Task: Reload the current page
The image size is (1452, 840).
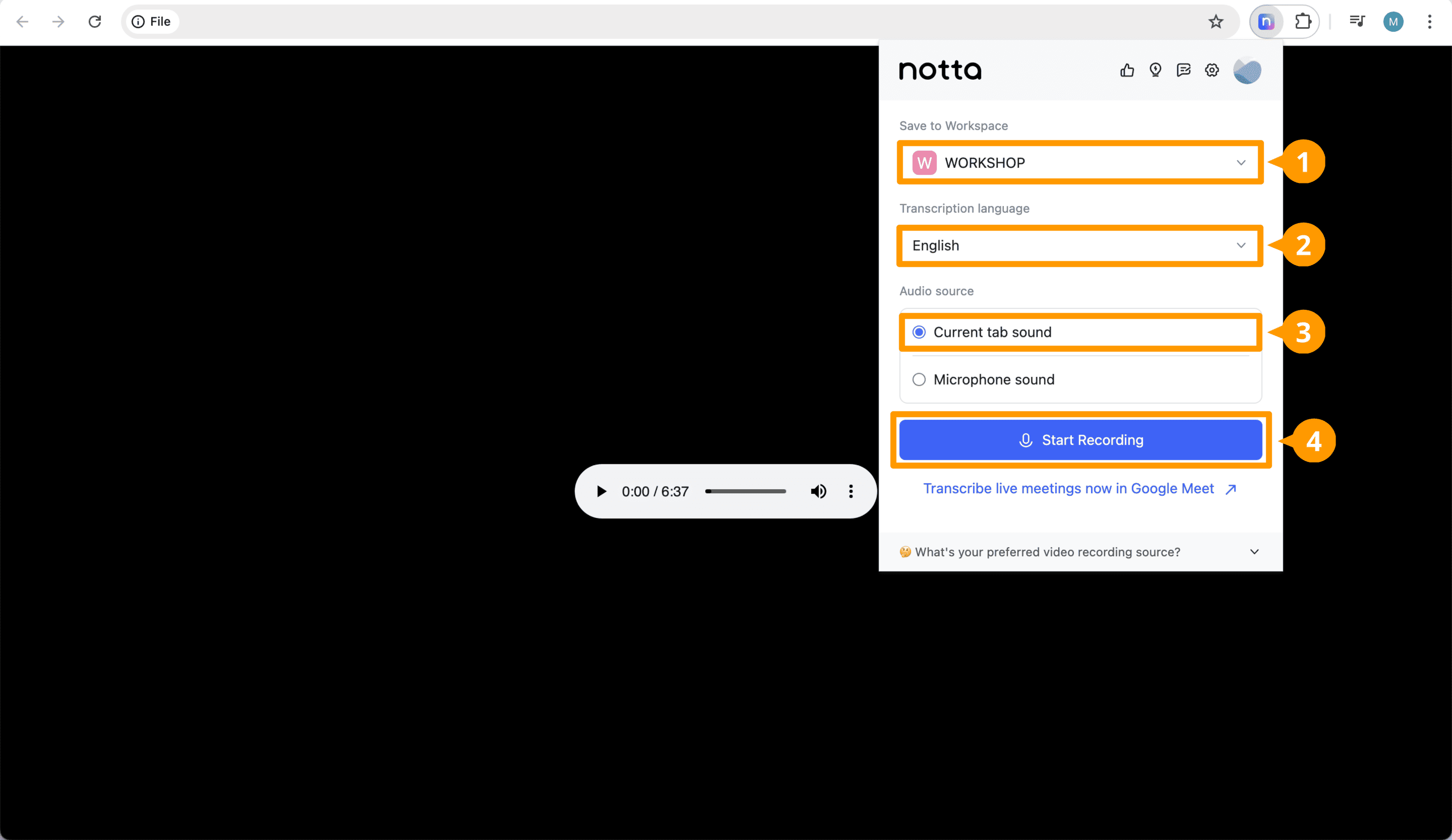Action: 94,22
